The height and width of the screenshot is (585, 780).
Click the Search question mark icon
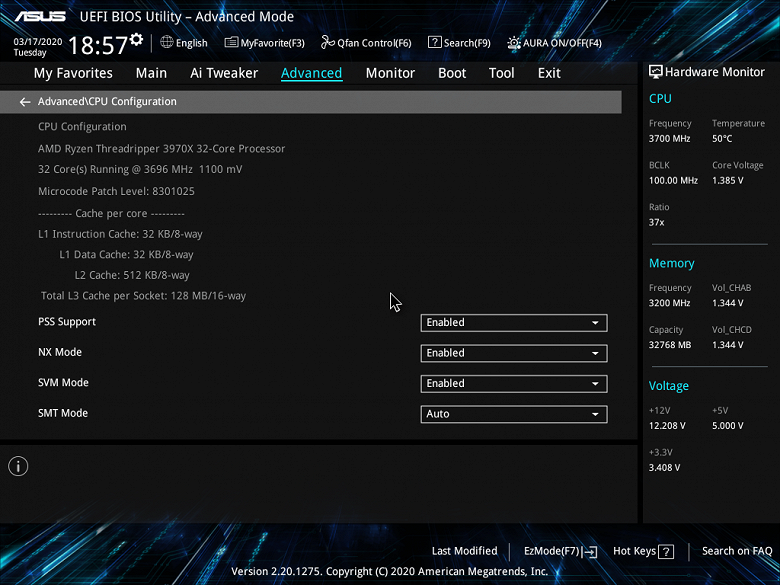[434, 42]
